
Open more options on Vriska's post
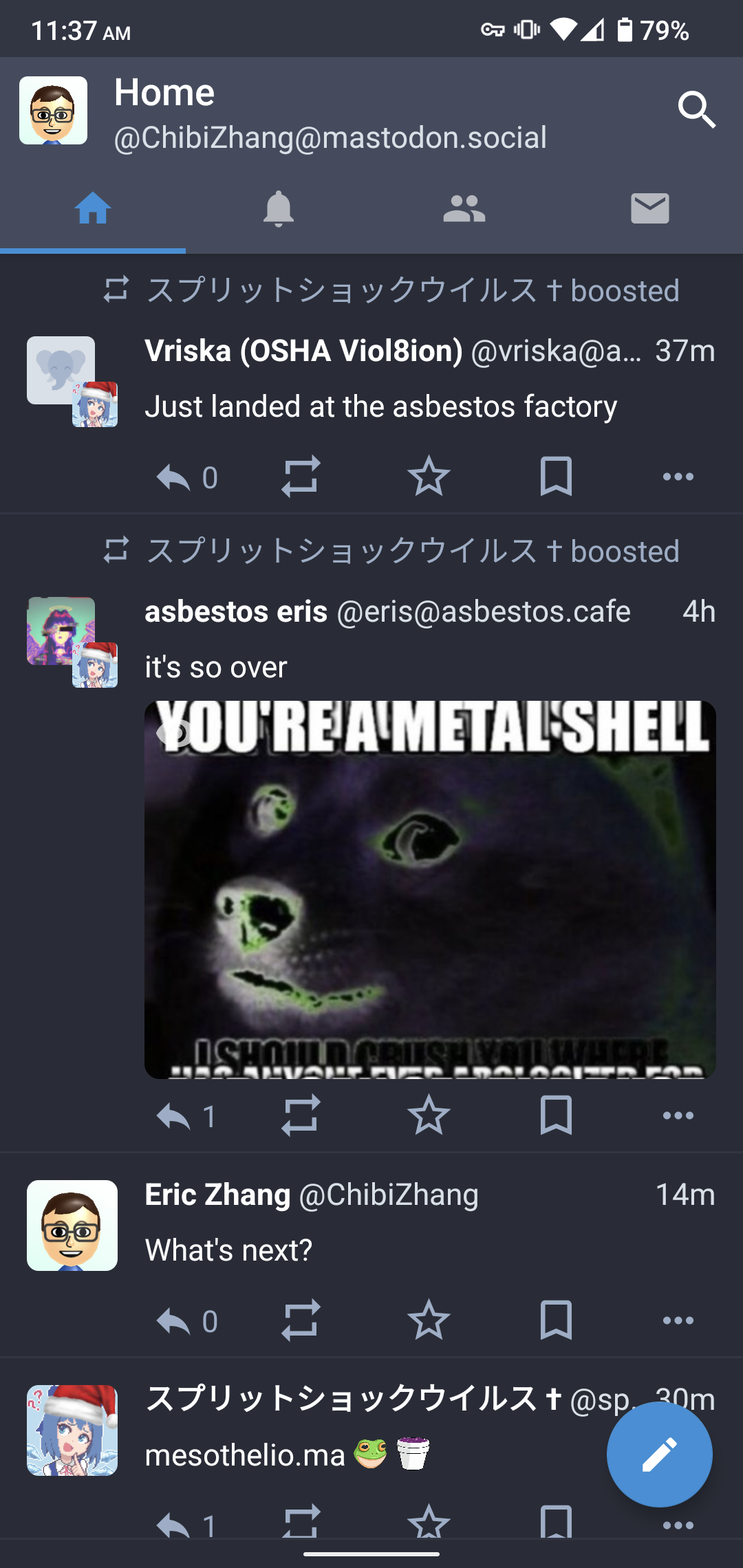(x=678, y=477)
